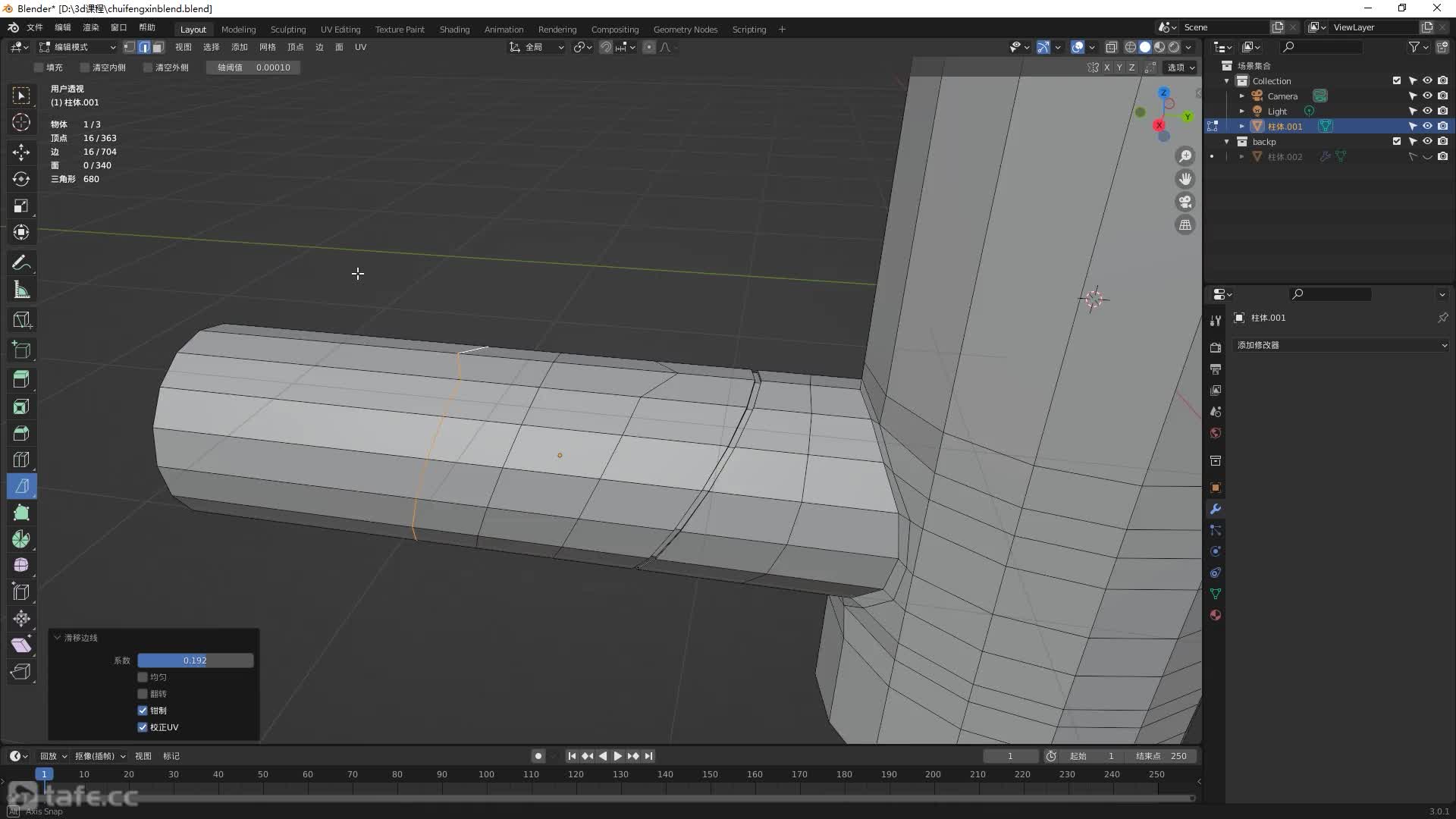
Task: Click the 结束点 250 frame field
Action: click(1161, 756)
